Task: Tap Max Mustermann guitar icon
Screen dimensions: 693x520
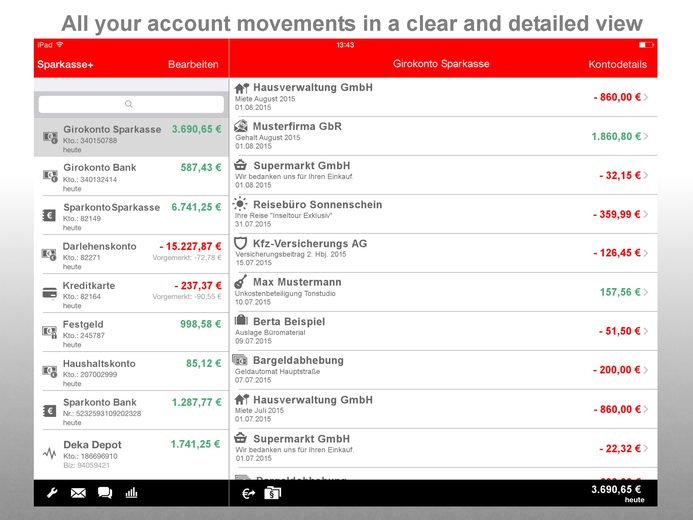Action: click(240, 282)
